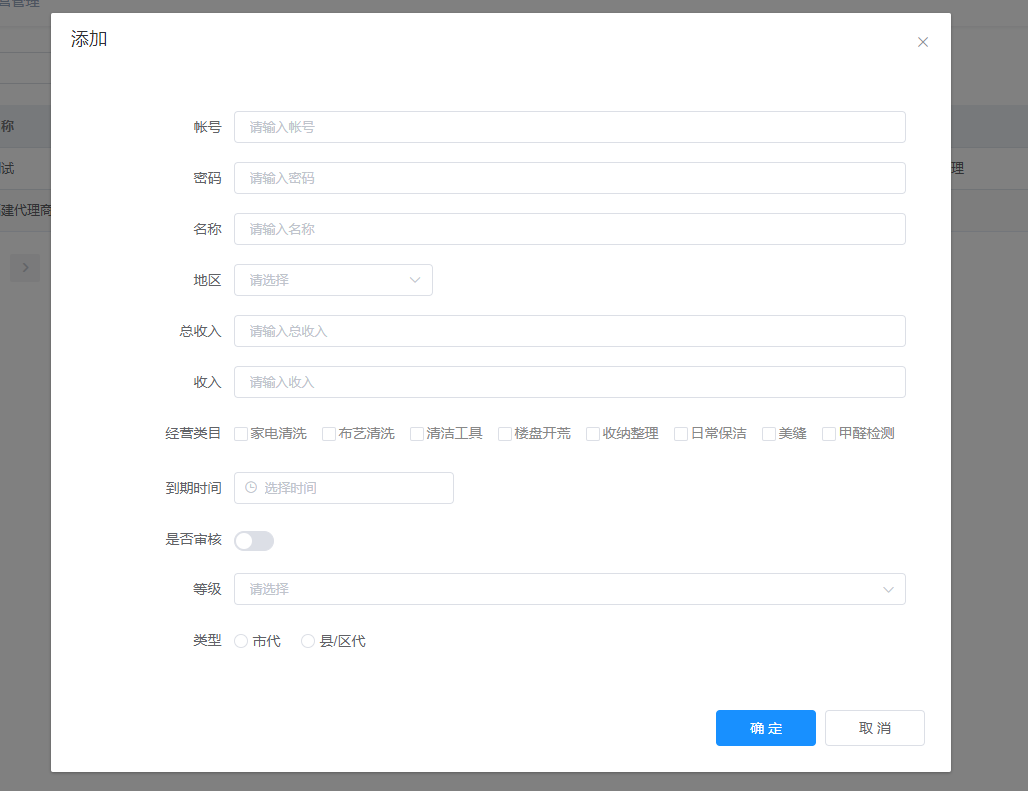This screenshot has height=791, width=1028.
Task: Open the 到期时间 time picker field
Action: point(344,488)
